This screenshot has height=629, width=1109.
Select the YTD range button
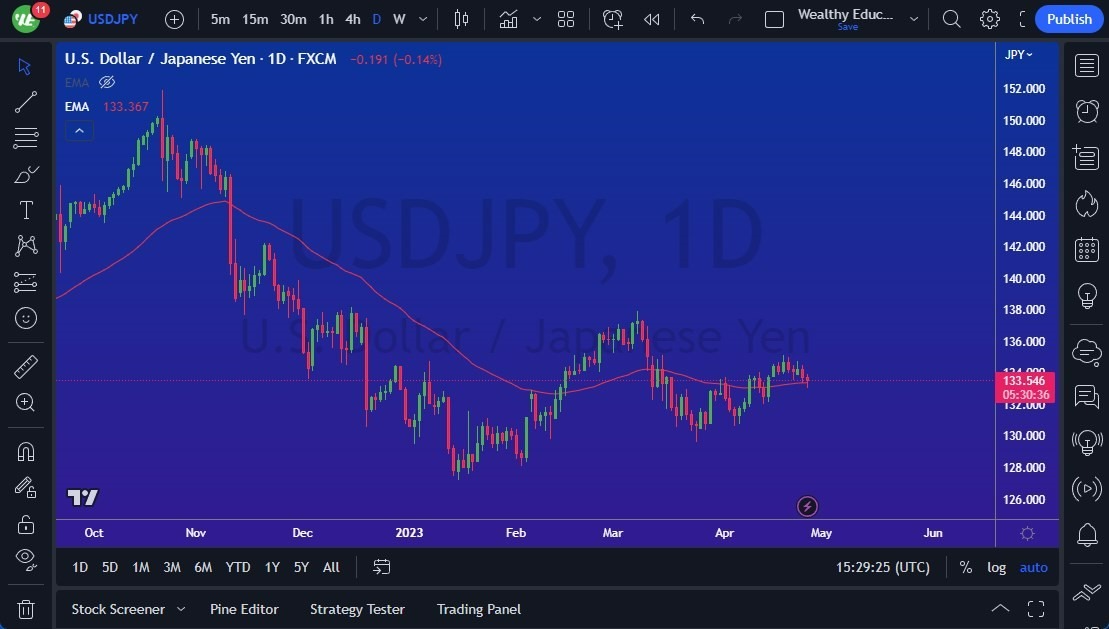[237, 567]
